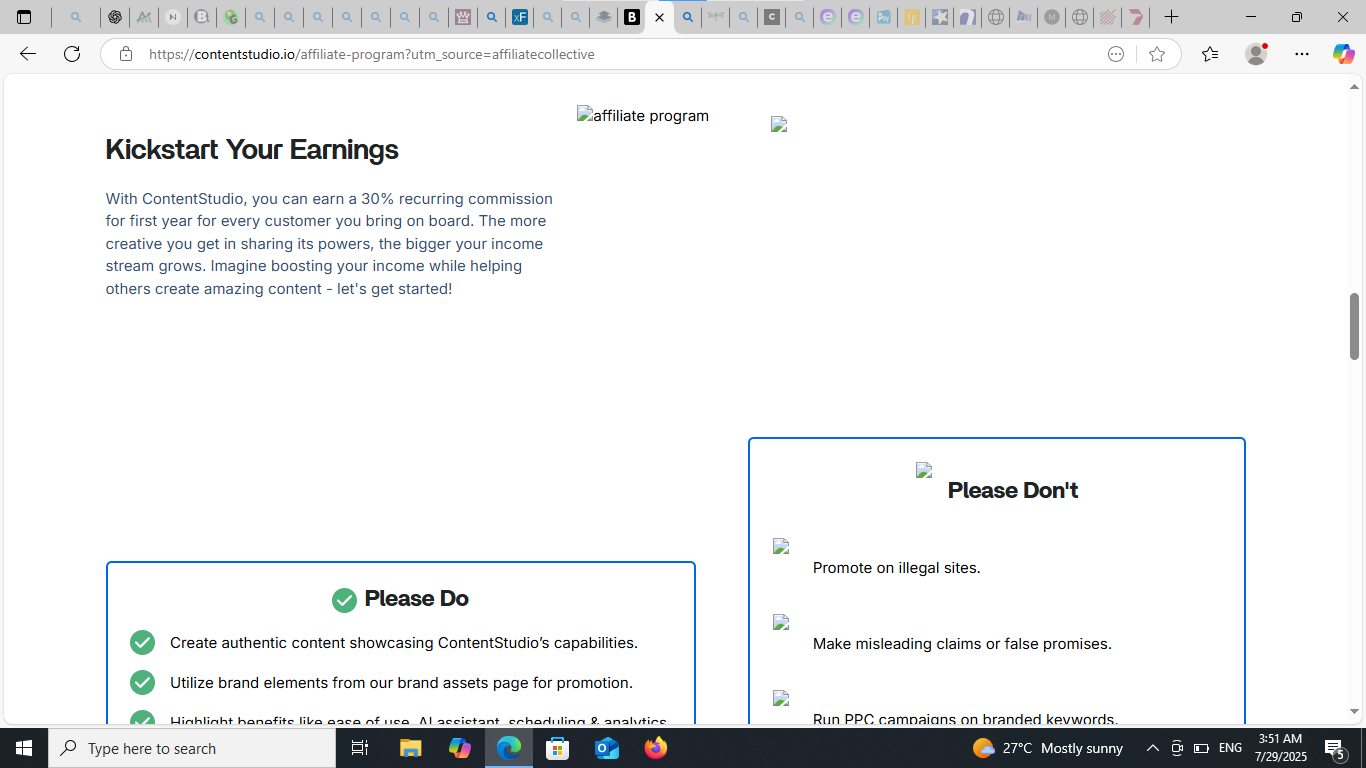Open Outlook from the taskbar

coord(607,748)
